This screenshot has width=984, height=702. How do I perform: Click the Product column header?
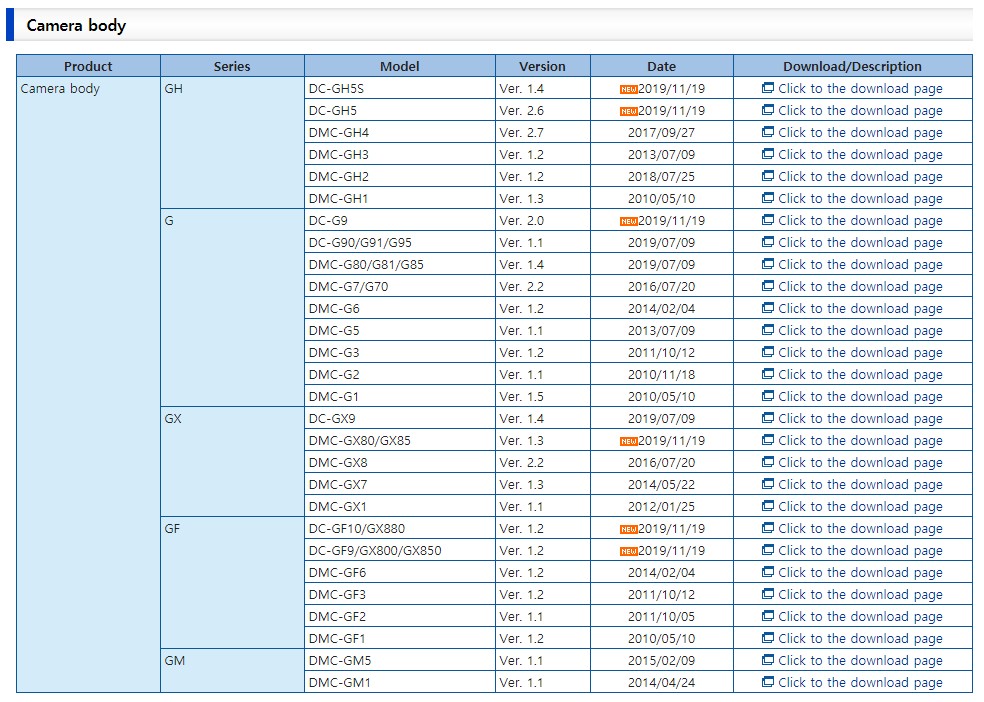[x=88, y=66]
